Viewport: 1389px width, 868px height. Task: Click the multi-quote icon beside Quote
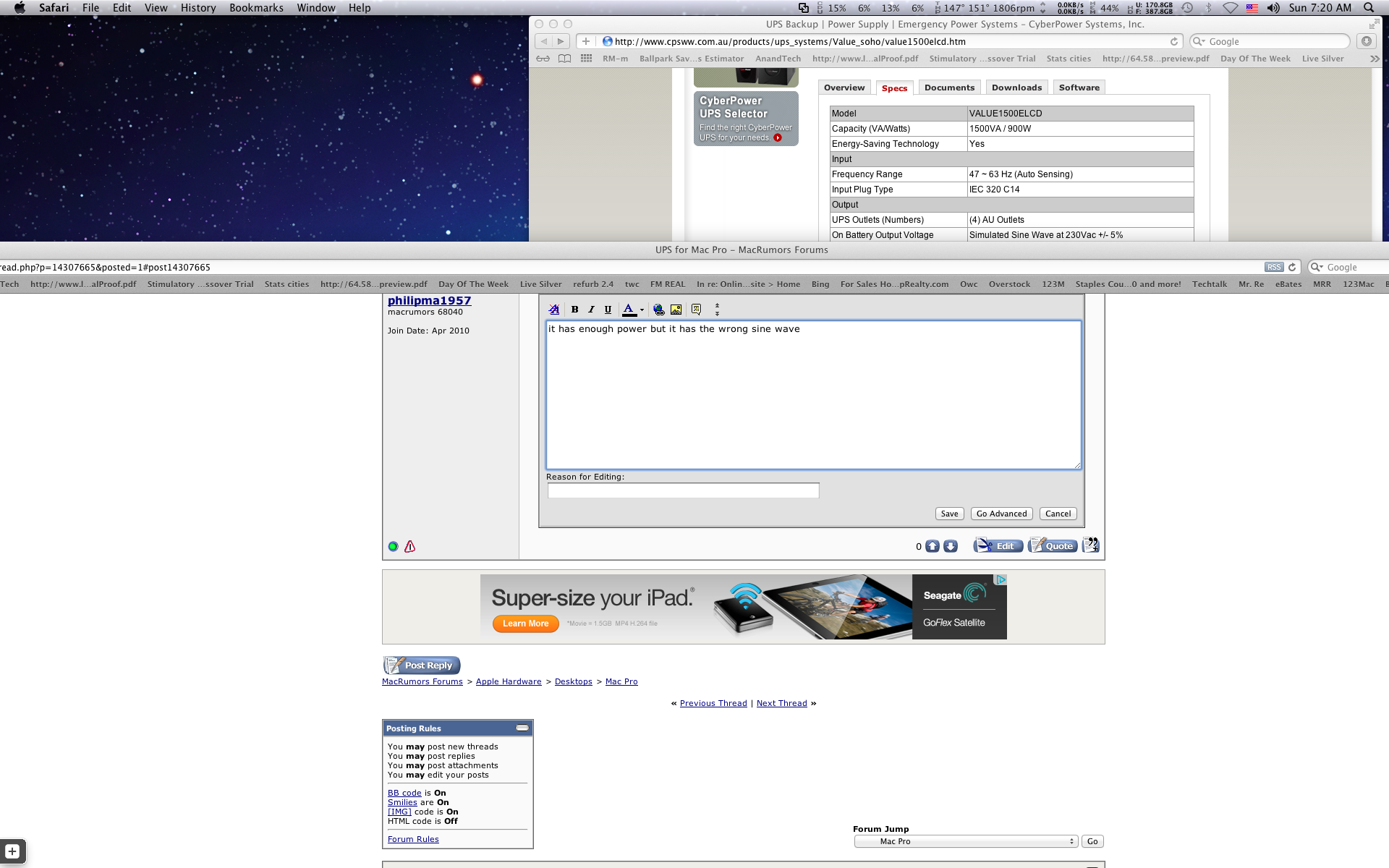(x=1091, y=545)
